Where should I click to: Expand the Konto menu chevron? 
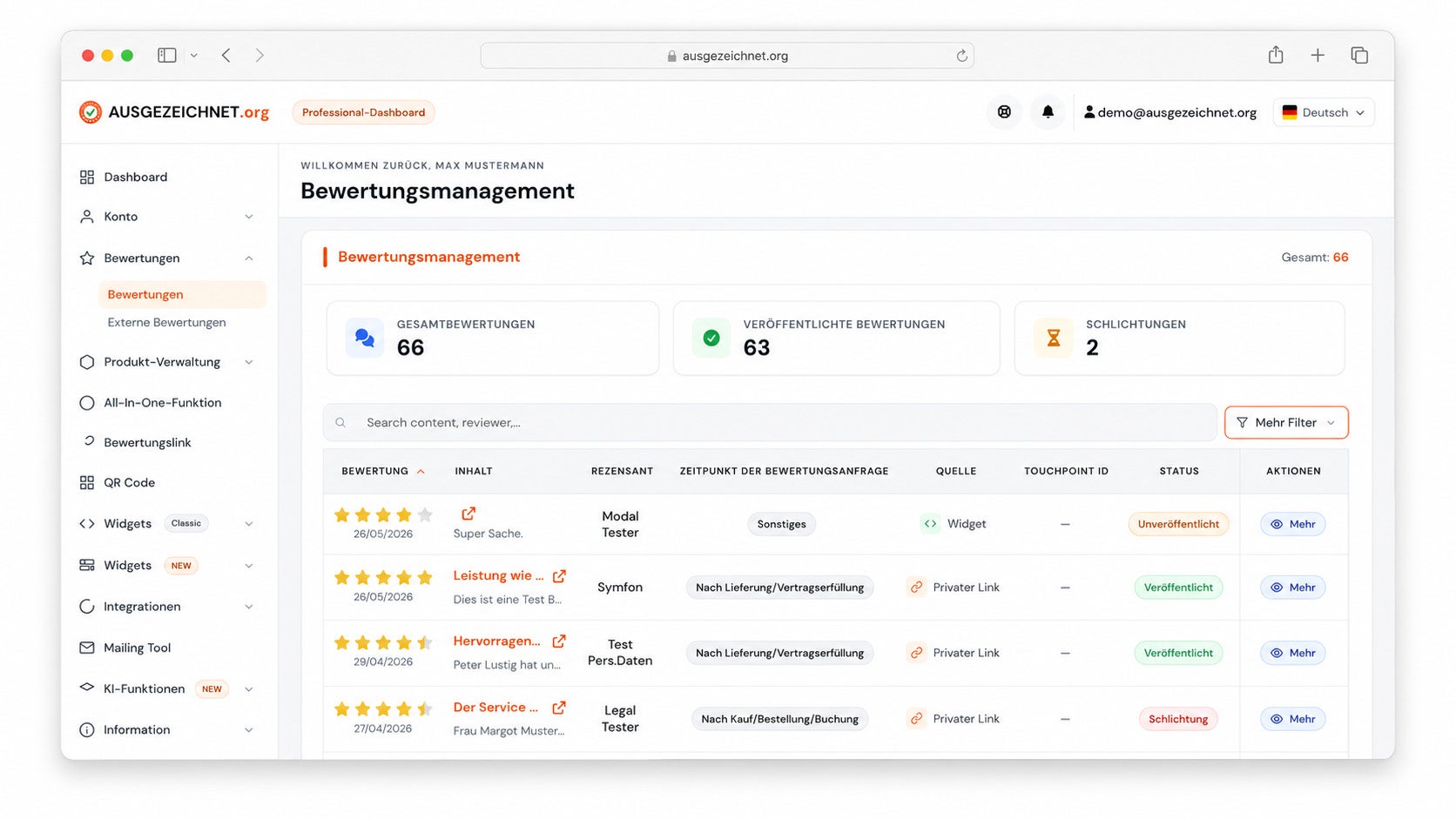[x=248, y=217]
